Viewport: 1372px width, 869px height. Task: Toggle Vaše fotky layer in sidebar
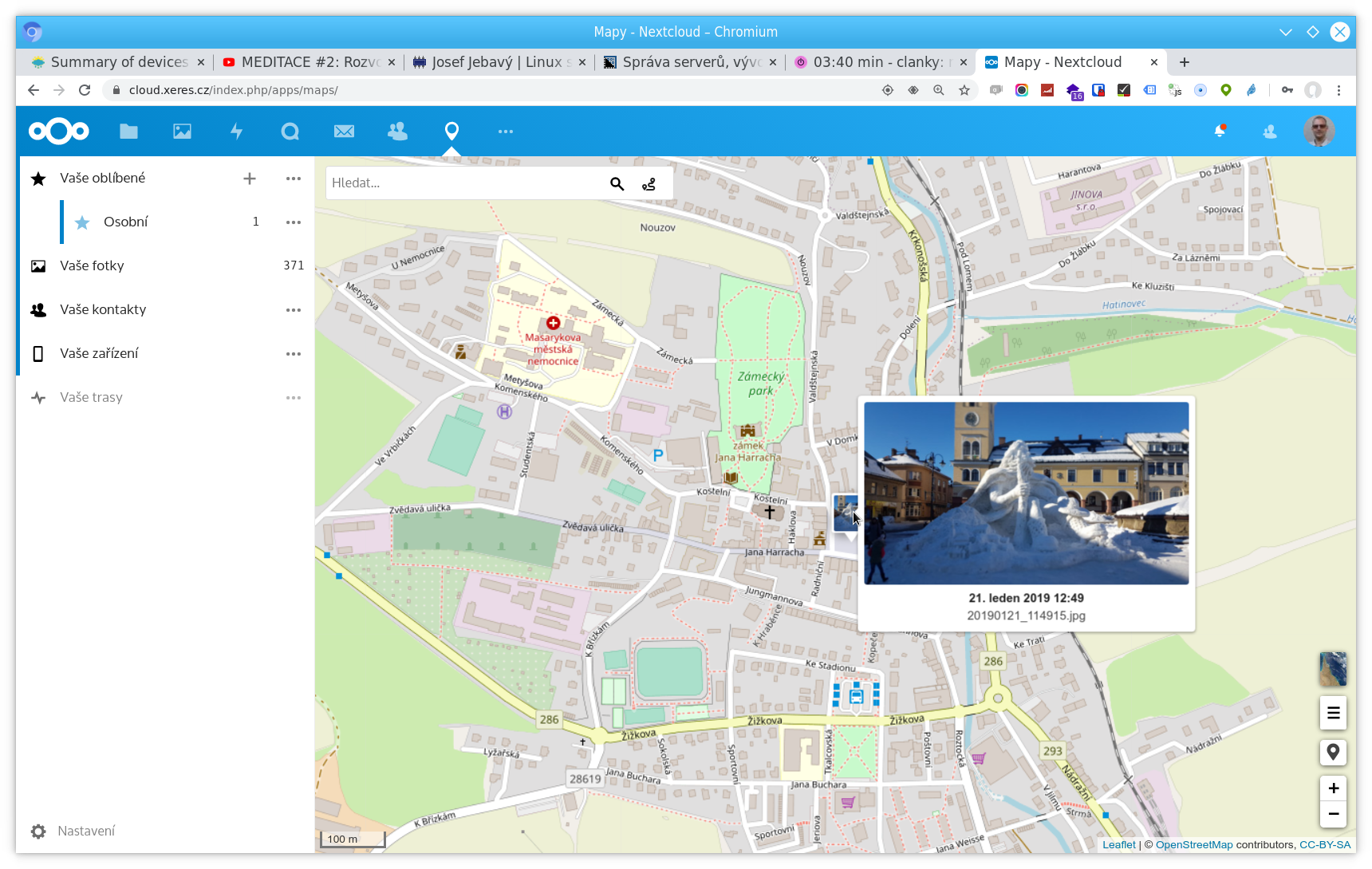point(92,265)
